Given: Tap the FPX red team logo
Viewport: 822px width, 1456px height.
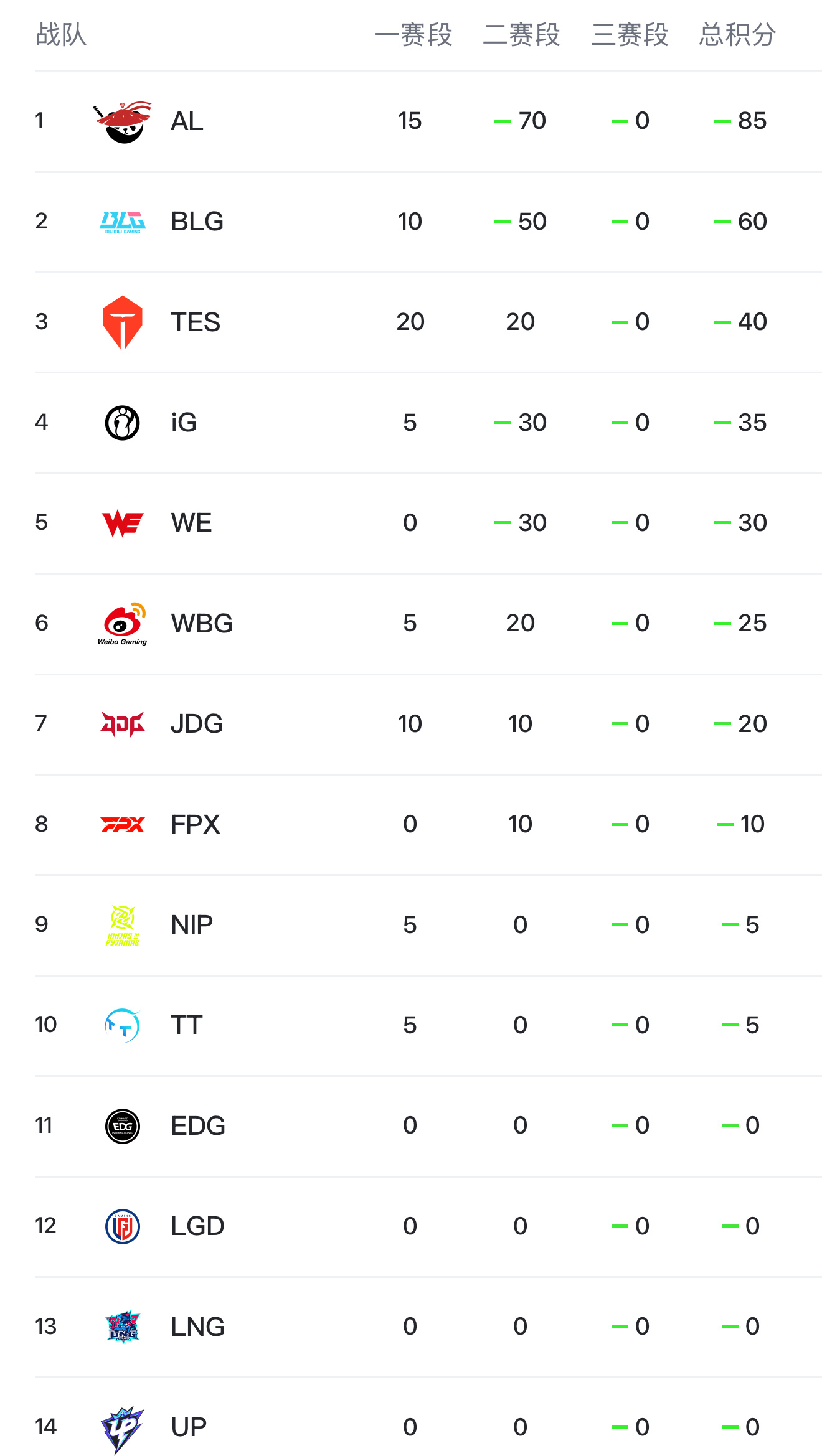Looking at the screenshot, I should click(x=123, y=825).
